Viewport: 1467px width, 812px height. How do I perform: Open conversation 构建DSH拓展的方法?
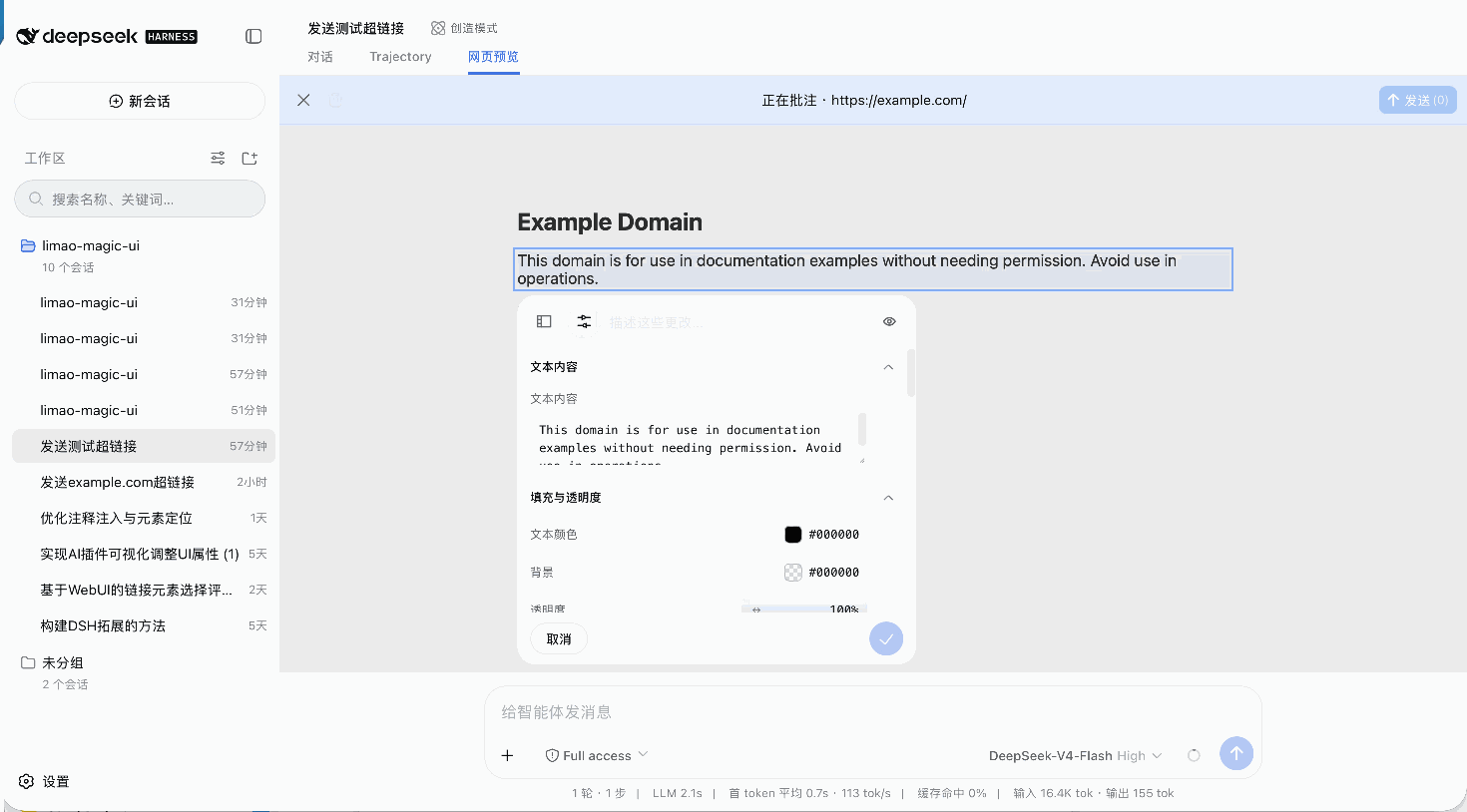(x=144, y=625)
